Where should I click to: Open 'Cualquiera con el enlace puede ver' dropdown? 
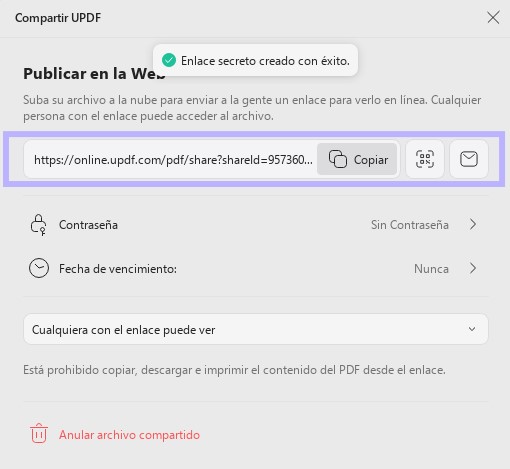(x=256, y=329)
